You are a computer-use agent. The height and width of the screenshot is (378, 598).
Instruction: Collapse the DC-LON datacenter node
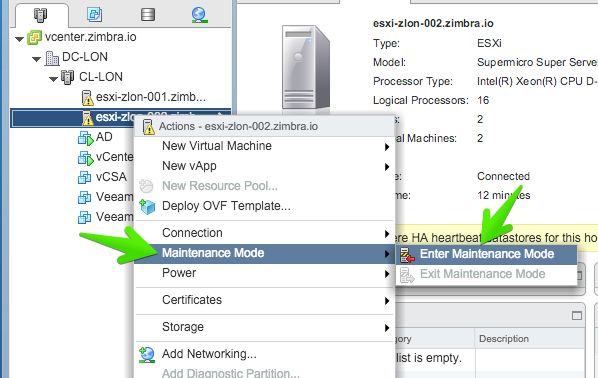37,59
